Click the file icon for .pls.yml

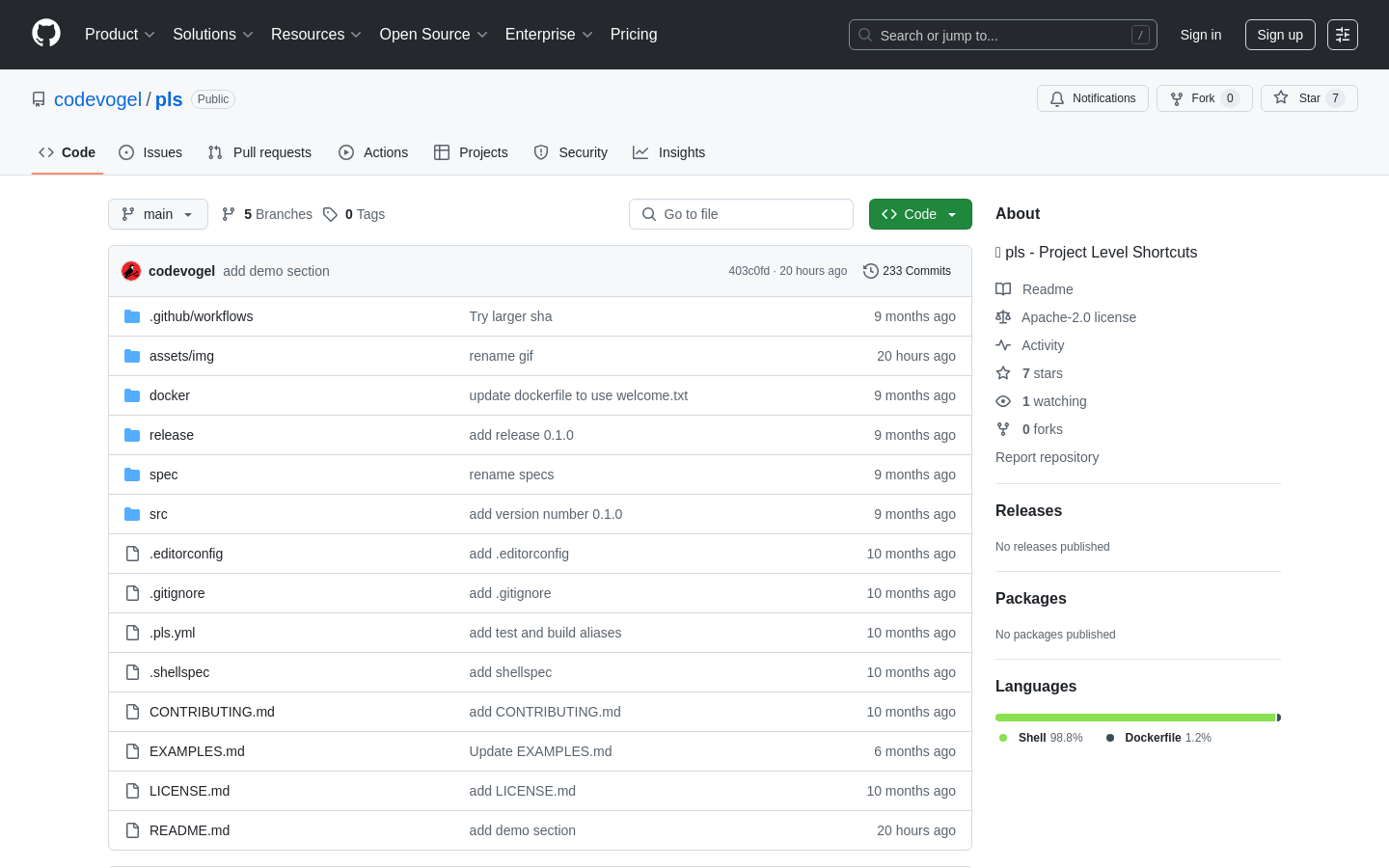(132, 633)
